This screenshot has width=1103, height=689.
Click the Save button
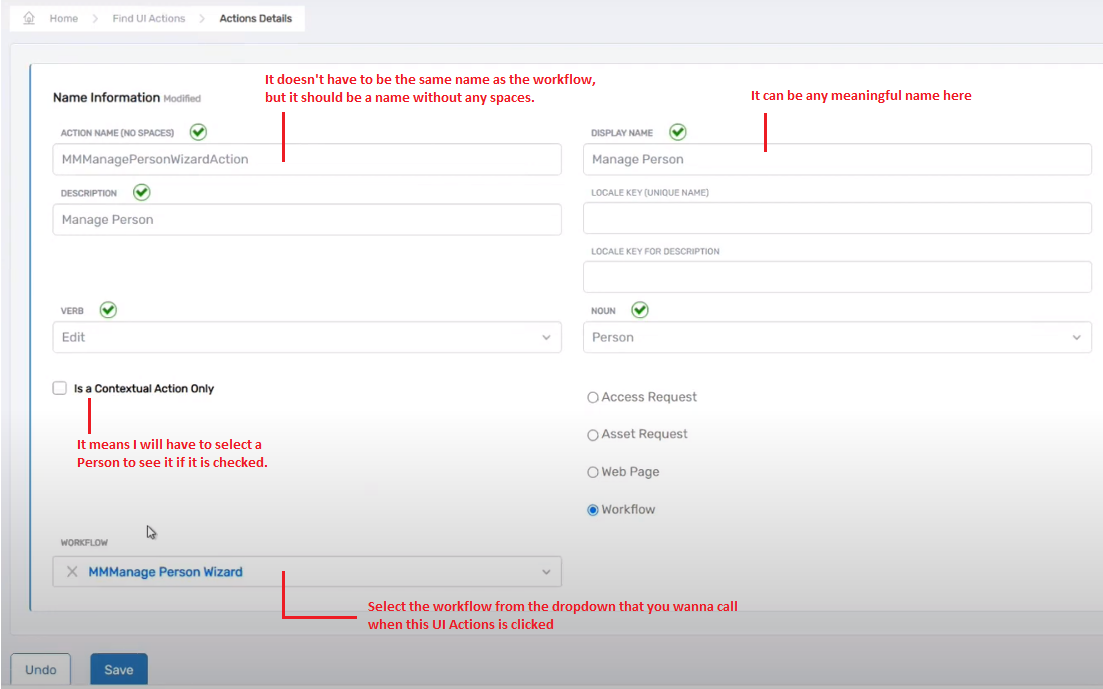click(x=119, y=669)
